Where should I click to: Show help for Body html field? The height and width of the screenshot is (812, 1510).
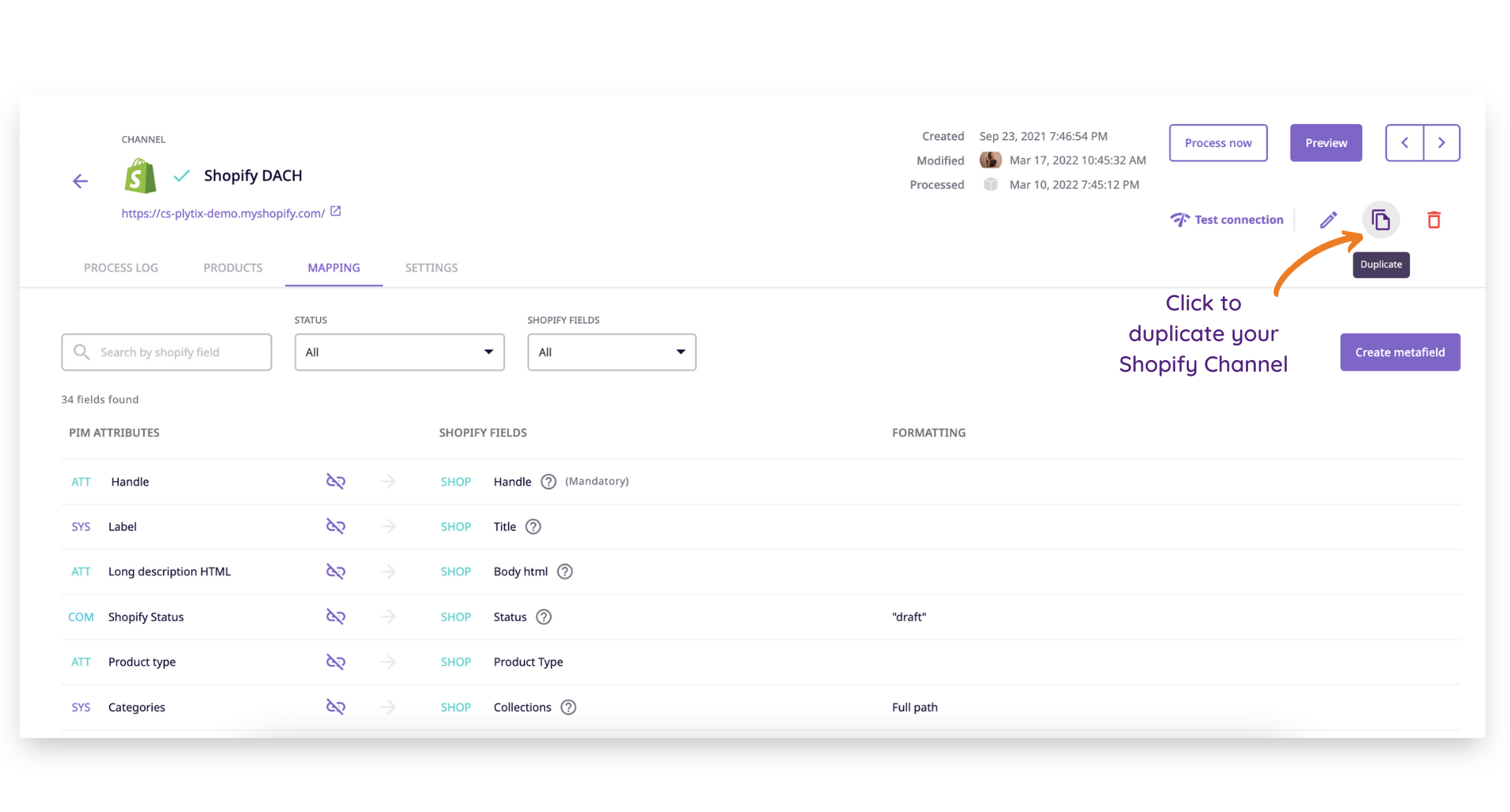[x=565, y=571]
